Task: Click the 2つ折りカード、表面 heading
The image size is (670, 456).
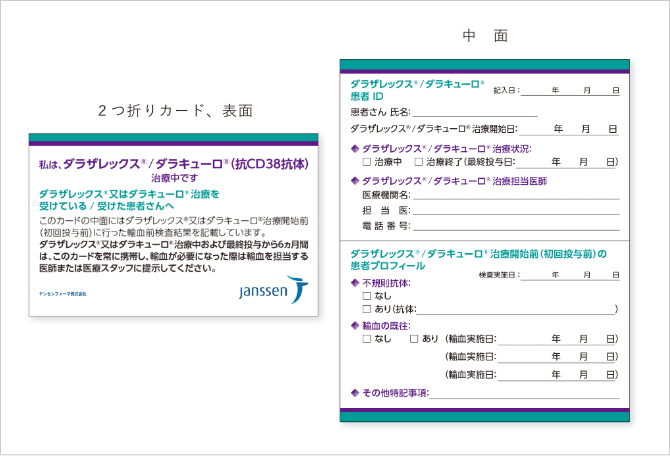Action: (x=175, y=111)
